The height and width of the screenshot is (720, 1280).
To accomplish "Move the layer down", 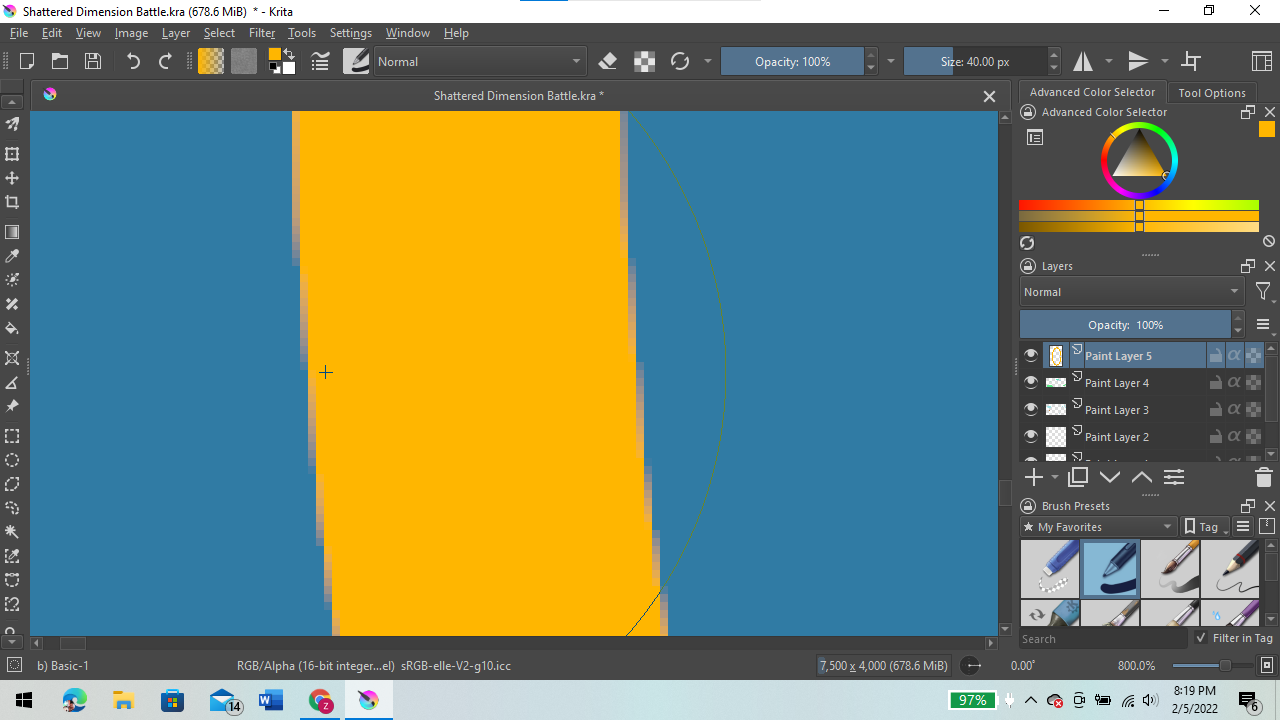I will point(1110,477).
